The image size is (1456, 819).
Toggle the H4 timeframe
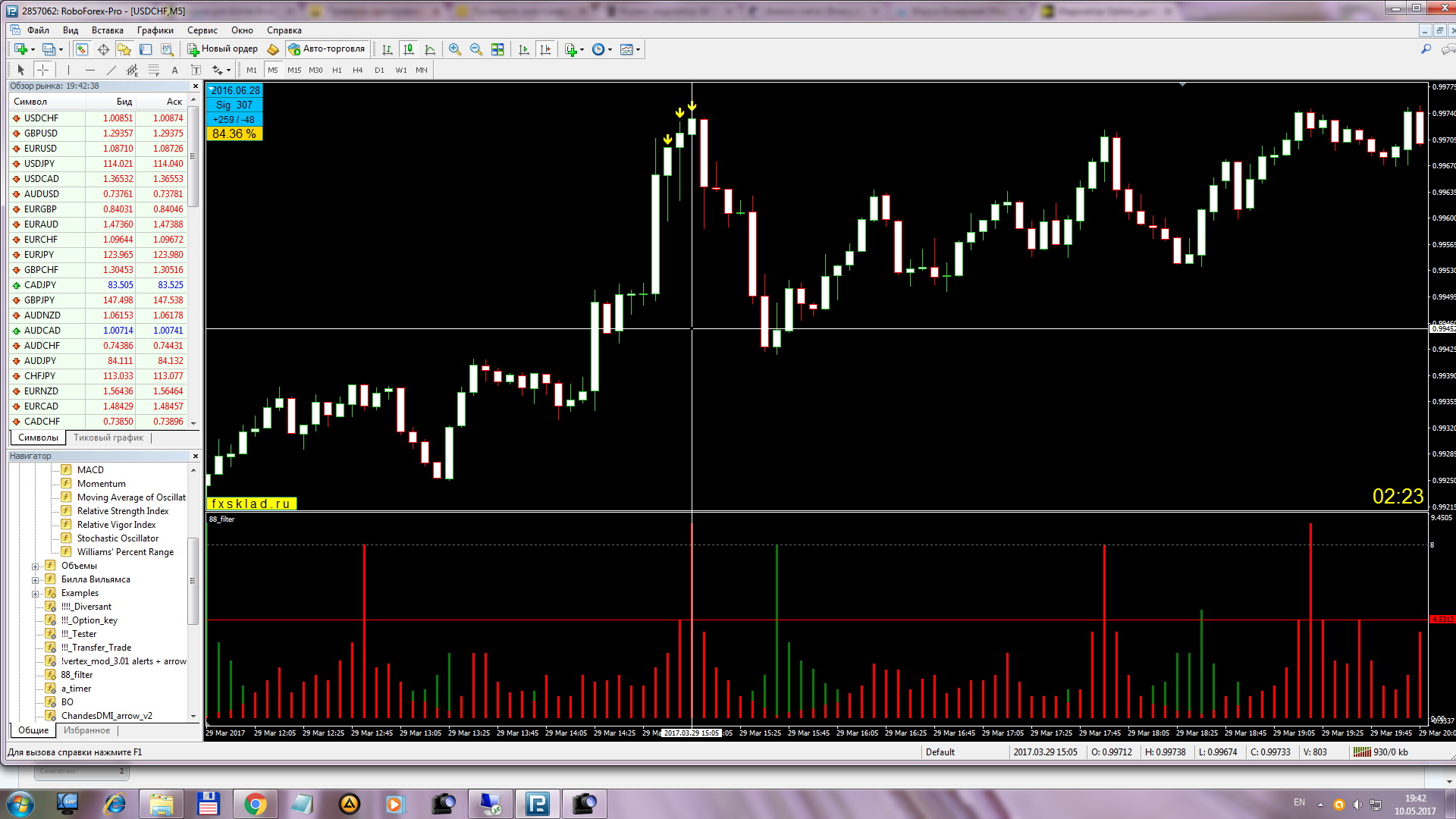coord(358,70)
